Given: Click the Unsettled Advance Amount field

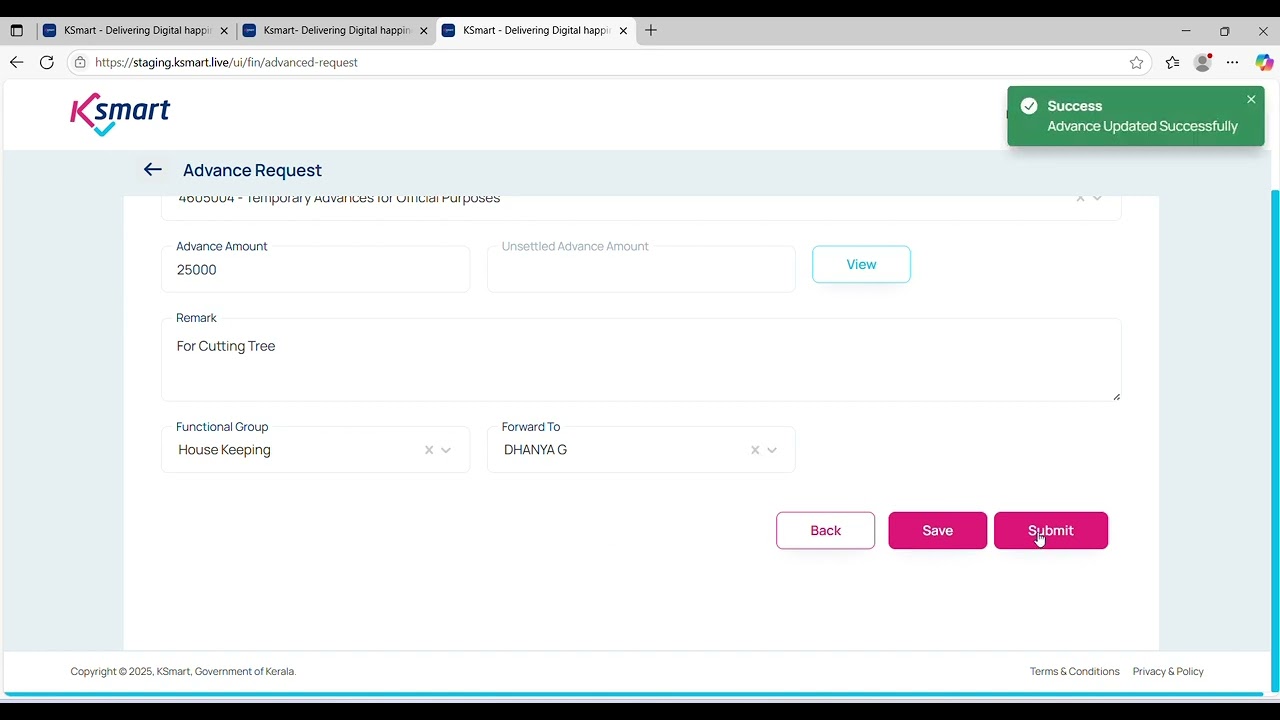Looking at the screenshot, I should pos(641,270).
